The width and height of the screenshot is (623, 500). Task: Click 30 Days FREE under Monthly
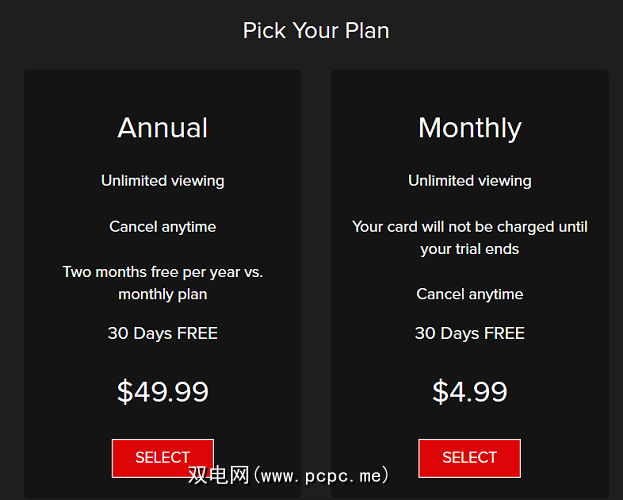click(x=469, y=333)
